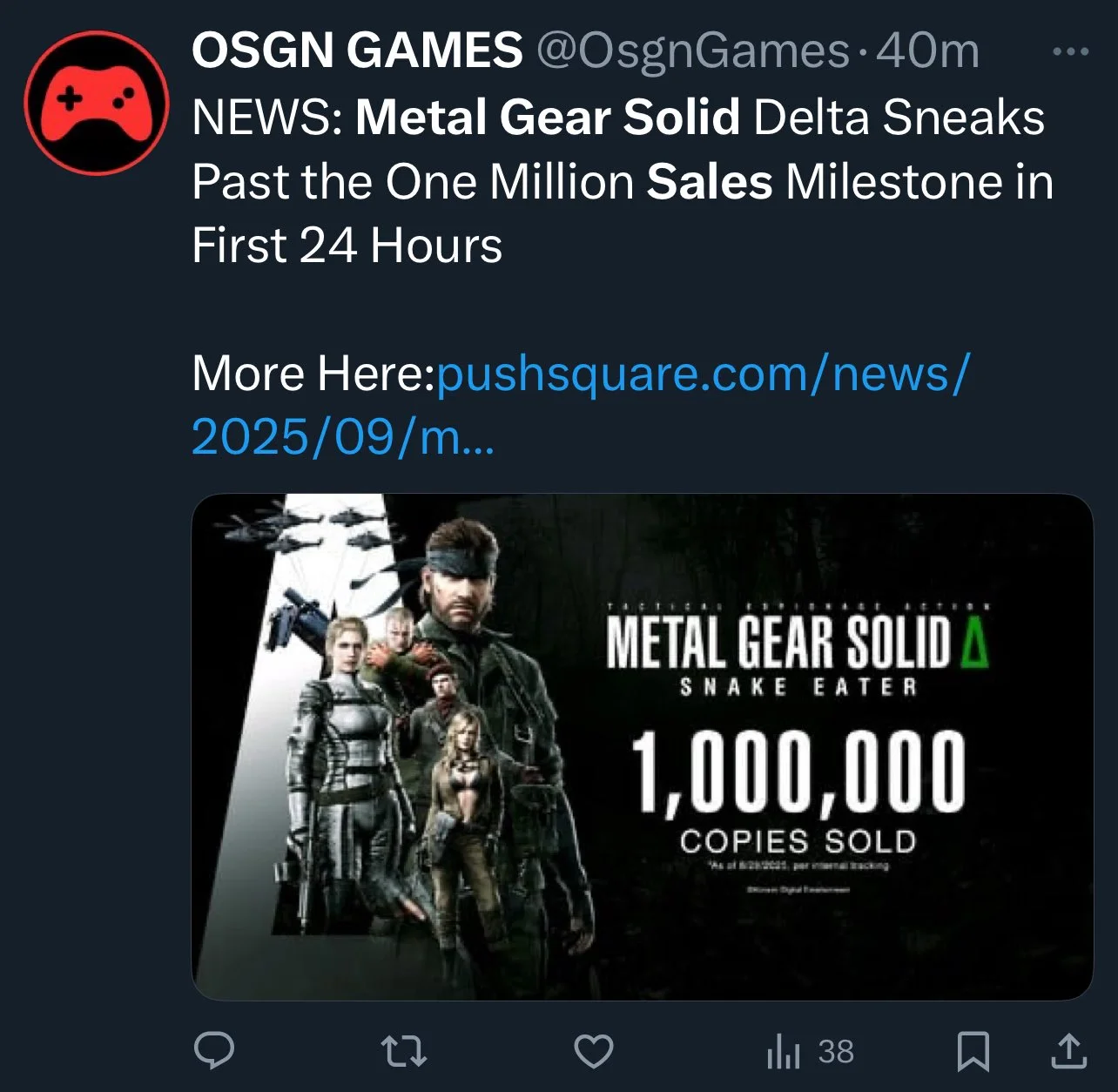Tap the share upload arrow icon
The image size is (1118, 1092).
[1068, 1051]
